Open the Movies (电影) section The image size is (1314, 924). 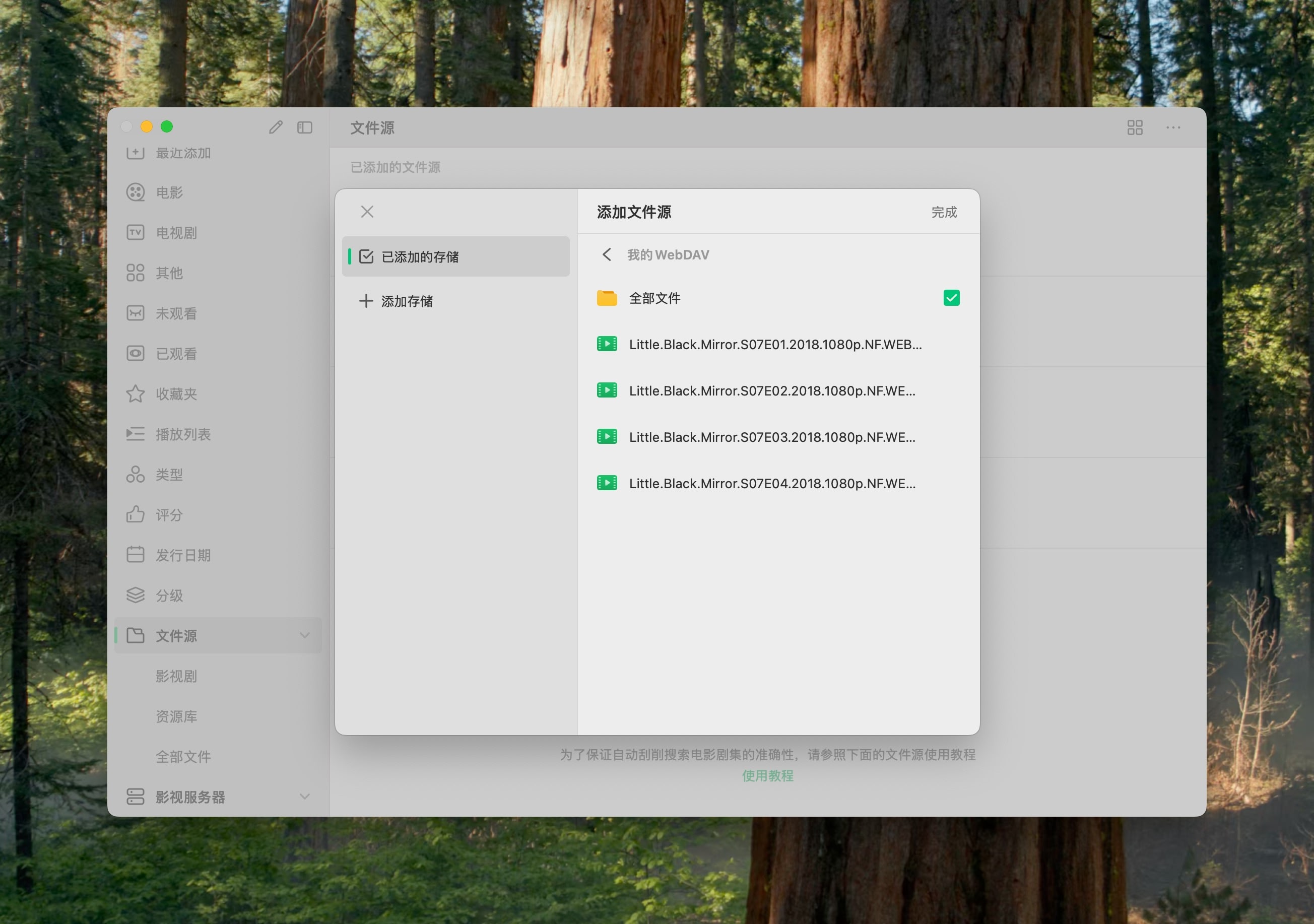(x=218, y=192)
